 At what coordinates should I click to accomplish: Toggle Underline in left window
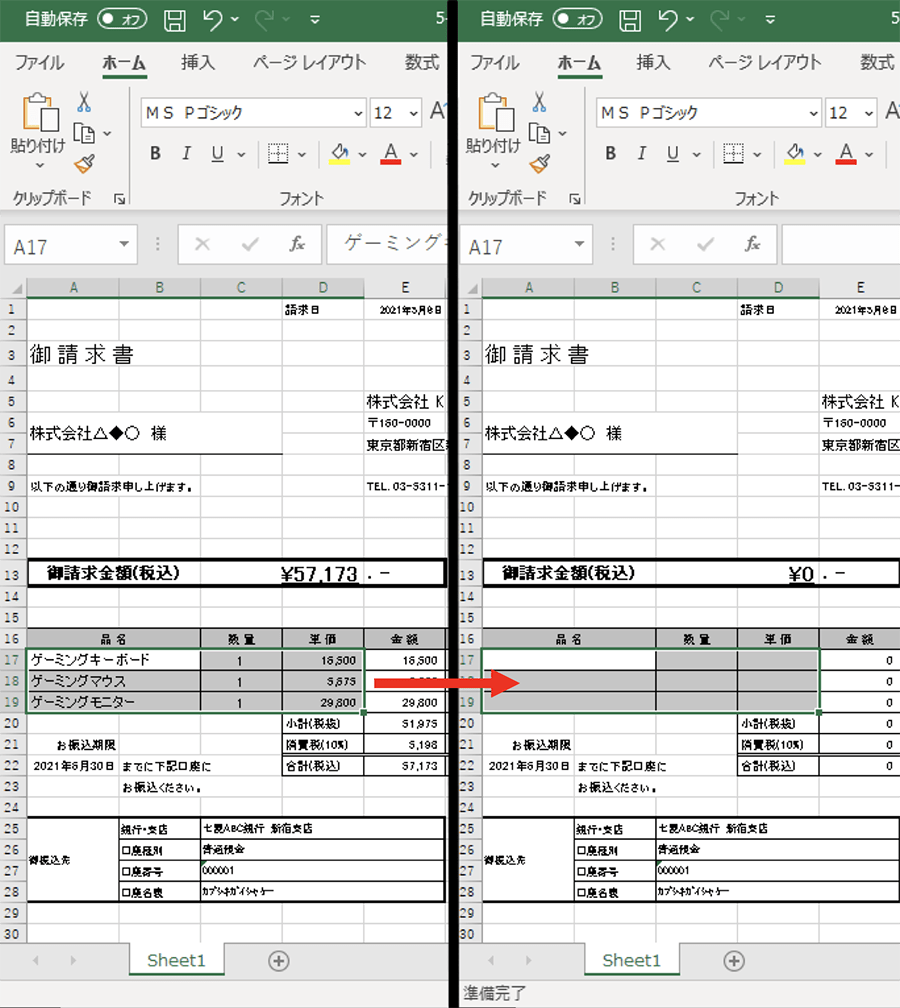click(x=218, y=154)
